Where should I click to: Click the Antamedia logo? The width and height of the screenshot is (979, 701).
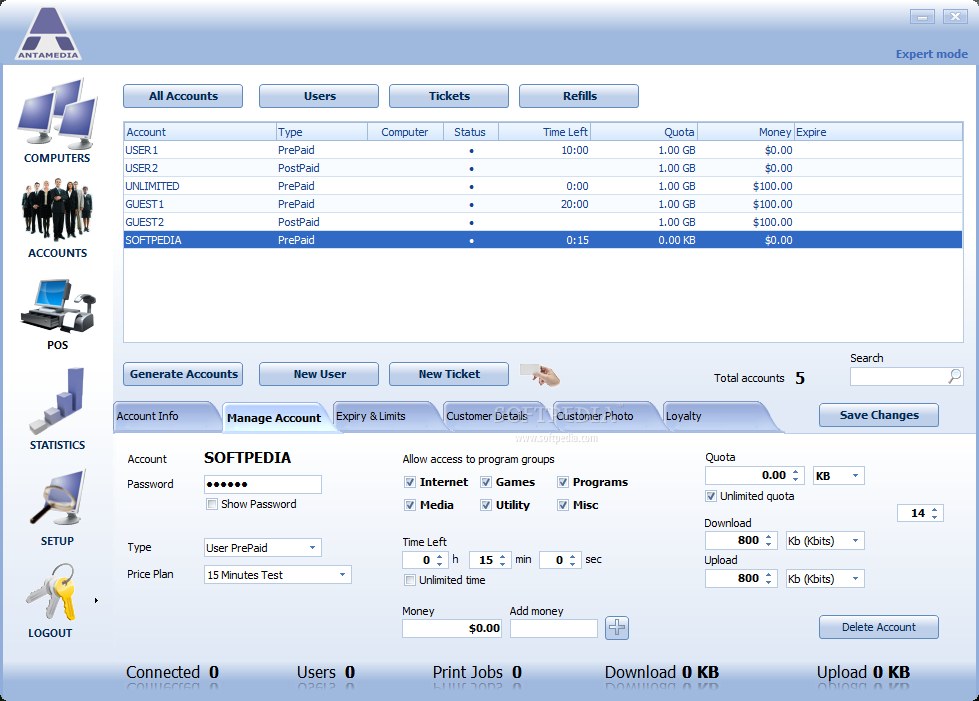[x=48, y=33]
